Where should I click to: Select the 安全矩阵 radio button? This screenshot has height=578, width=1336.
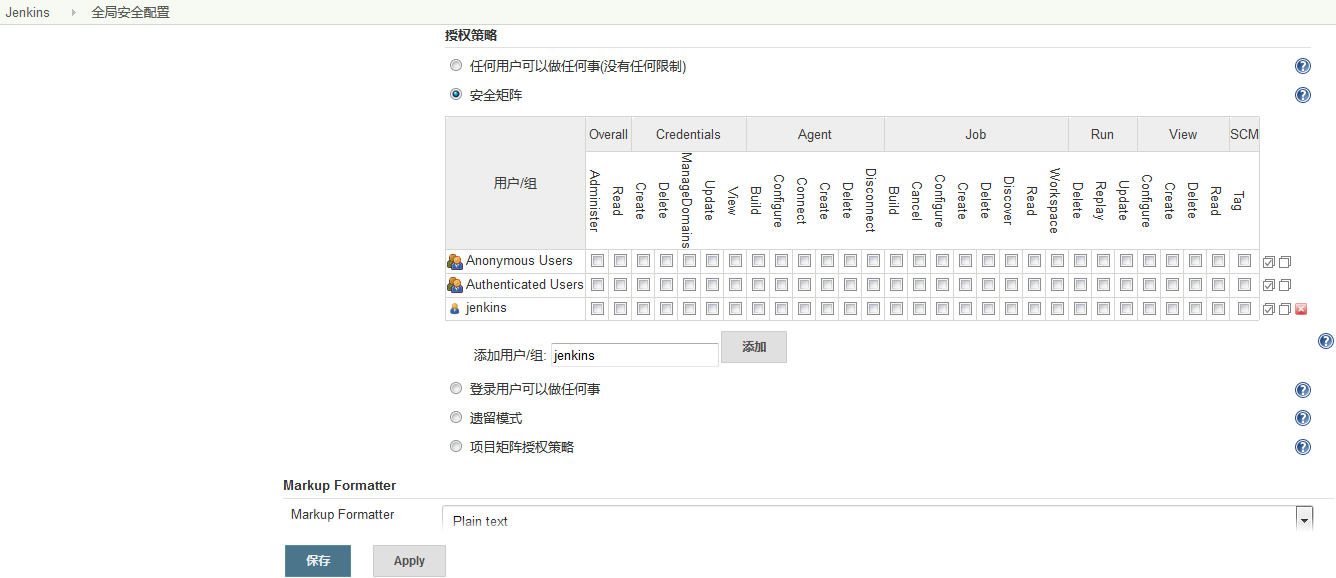[x=456, y=95]
